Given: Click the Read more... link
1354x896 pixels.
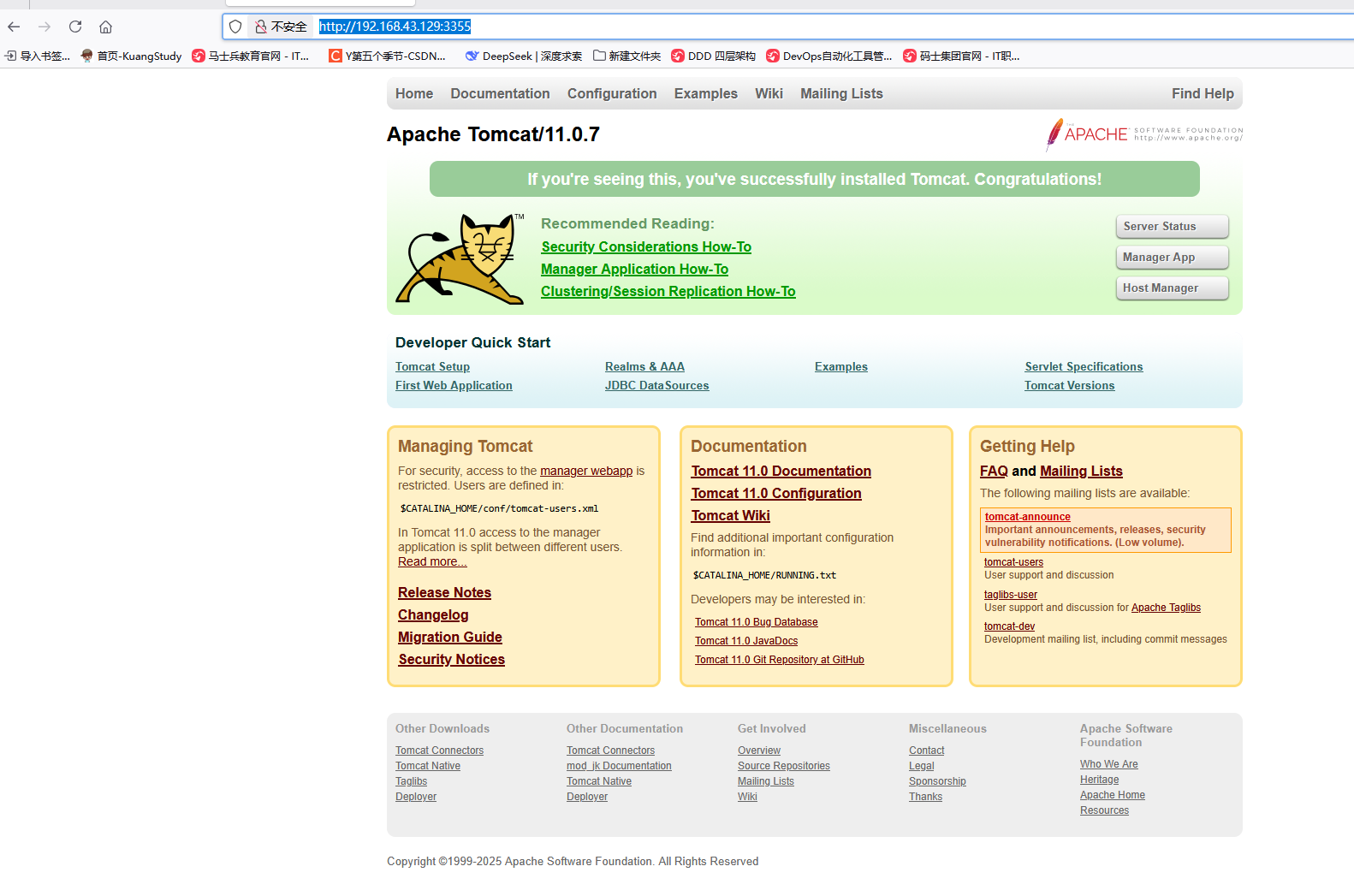Looking at the screenshot, I should 432,561.
